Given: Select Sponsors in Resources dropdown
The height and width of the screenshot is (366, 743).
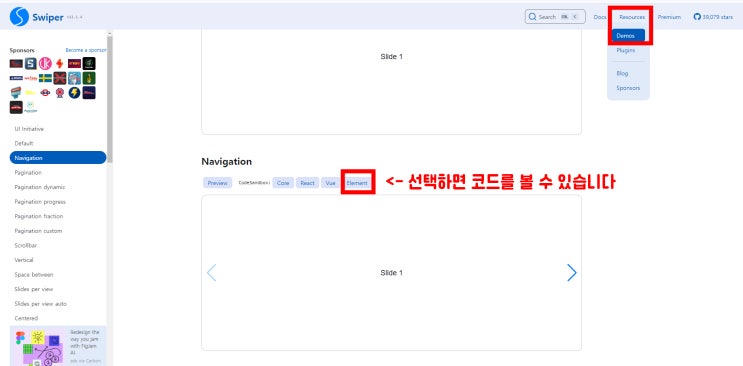Looking at the screenshot, I should coord(628,88).
